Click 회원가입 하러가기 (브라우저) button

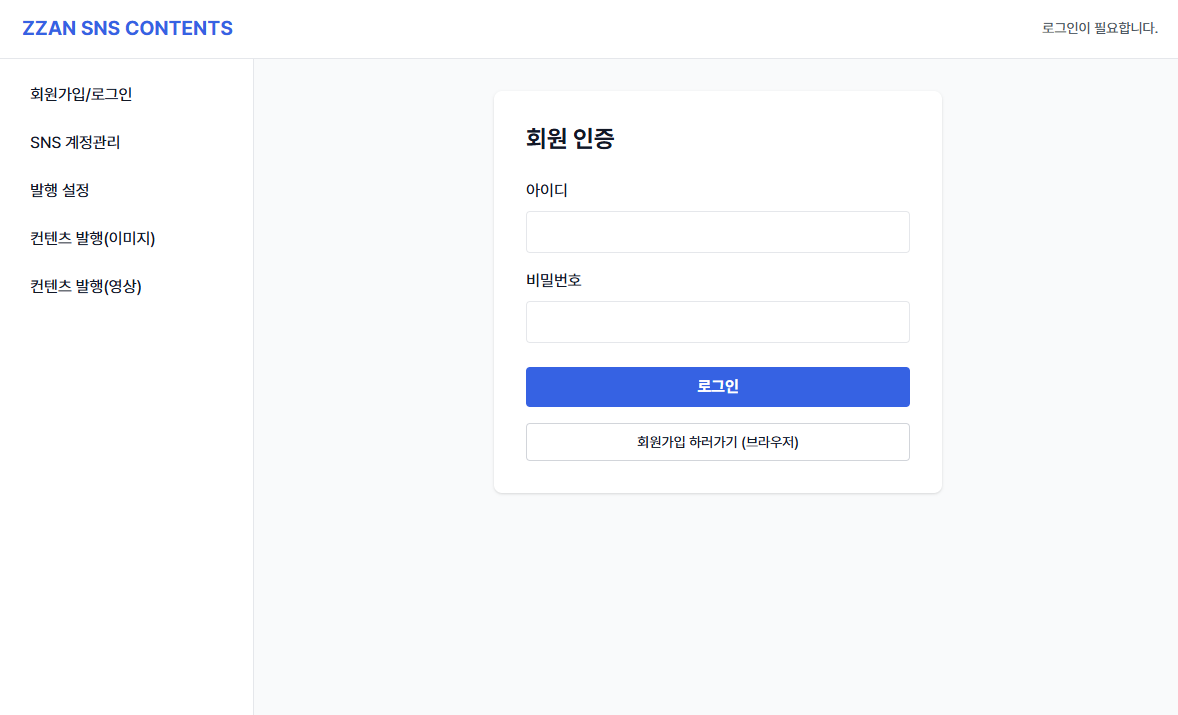[x=717, y=442]
